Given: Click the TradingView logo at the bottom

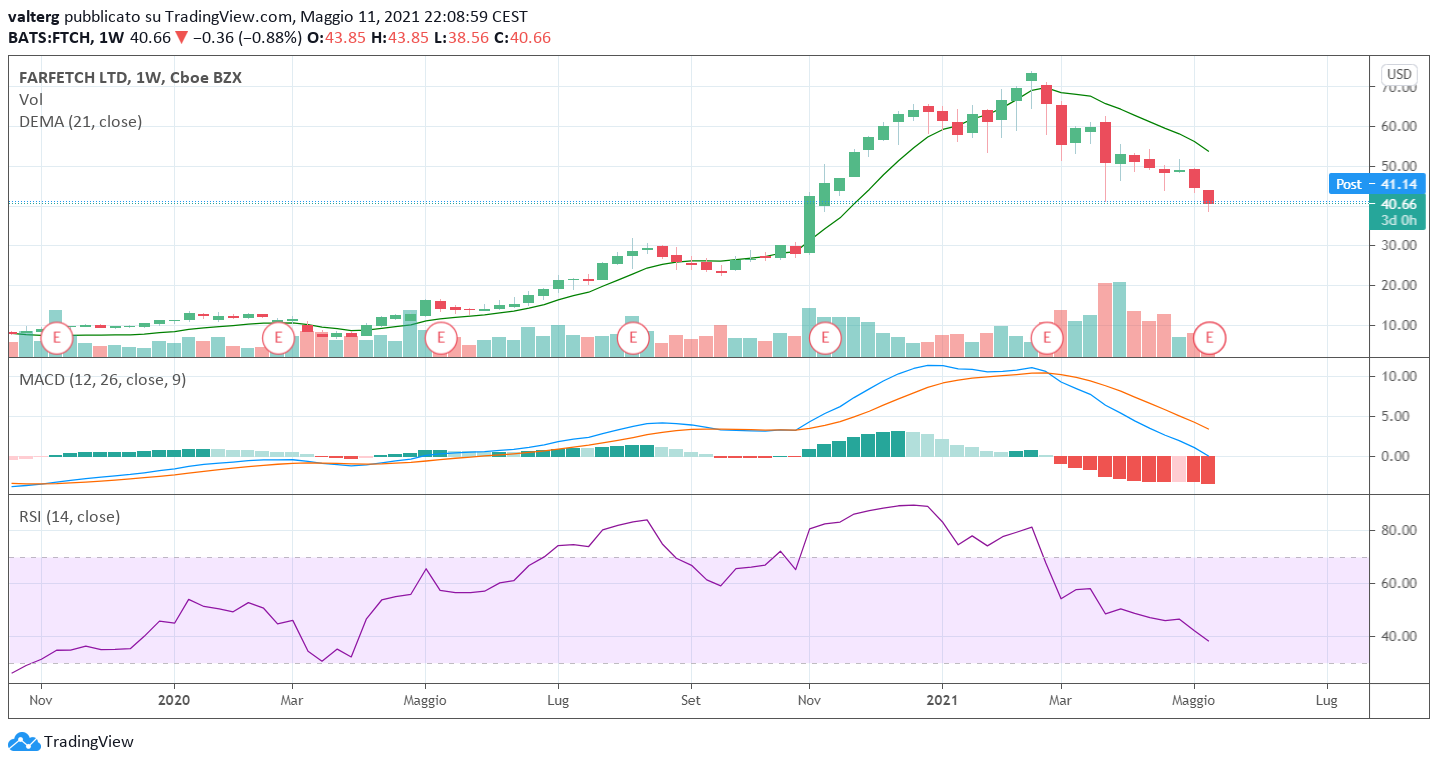Looking at the screenshot, I should (x=70, y=742).
